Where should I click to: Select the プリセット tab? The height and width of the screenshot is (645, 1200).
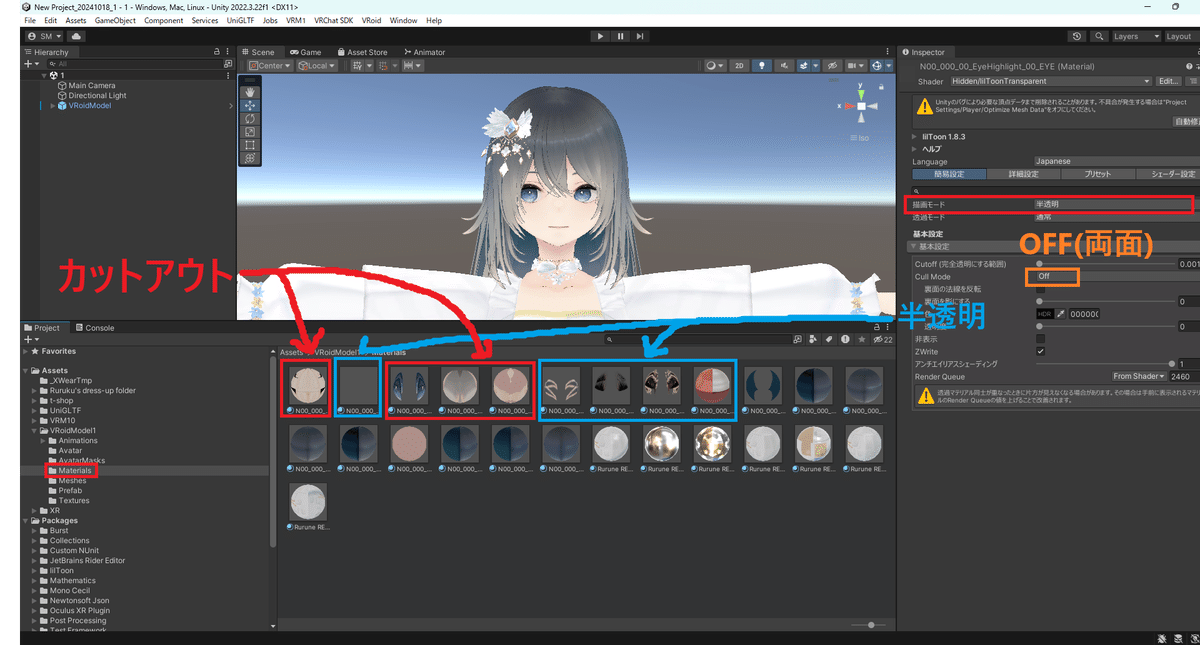(1098, 174)
